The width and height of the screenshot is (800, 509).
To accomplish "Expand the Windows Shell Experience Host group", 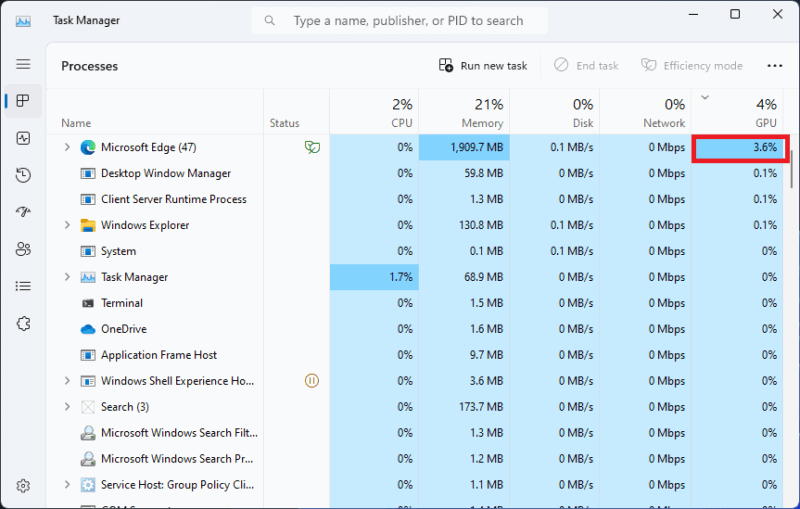I will [x=67, y=380].
